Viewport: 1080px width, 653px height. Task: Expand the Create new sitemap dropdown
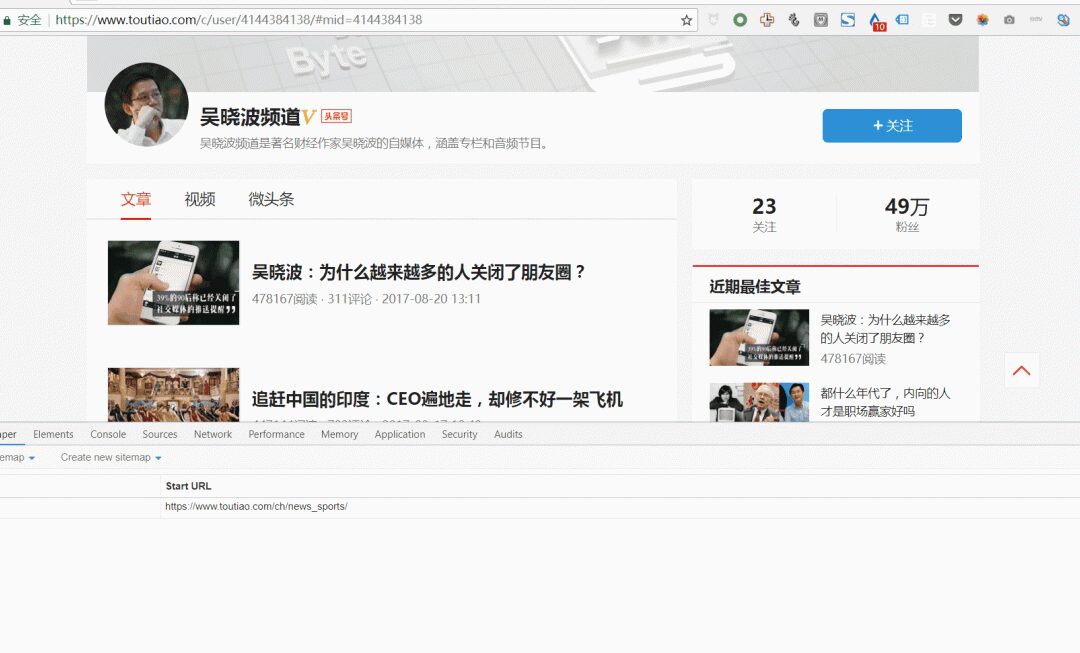point(111,457)
